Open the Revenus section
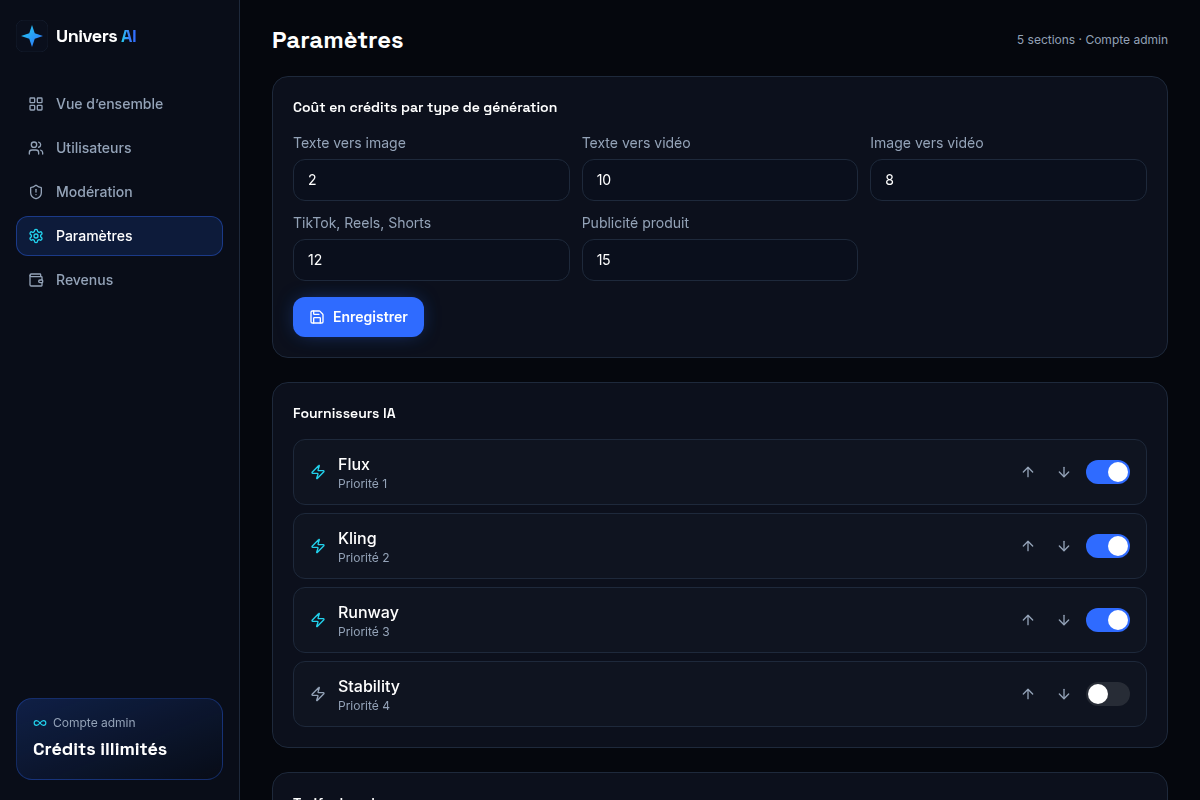The image size is (1200, 800). click(119, 280)
